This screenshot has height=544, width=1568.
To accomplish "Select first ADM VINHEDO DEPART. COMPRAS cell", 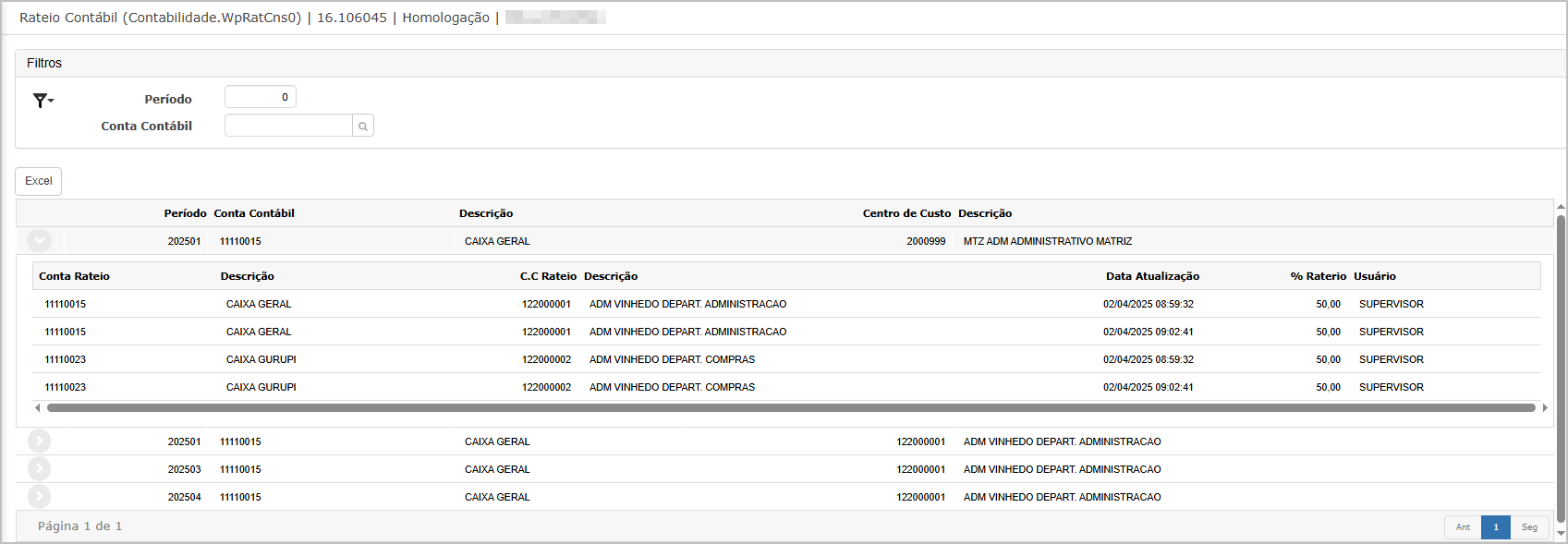I will (x=672, y=359).
